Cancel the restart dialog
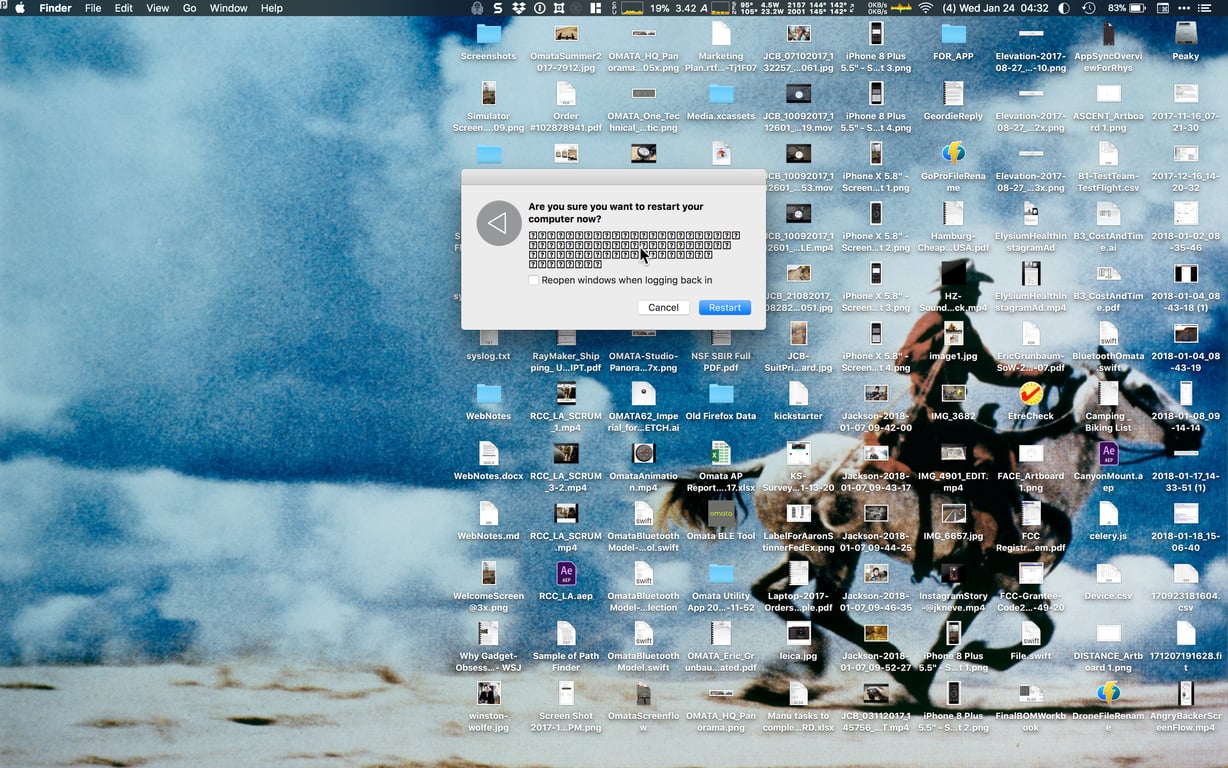 [663, 307]
